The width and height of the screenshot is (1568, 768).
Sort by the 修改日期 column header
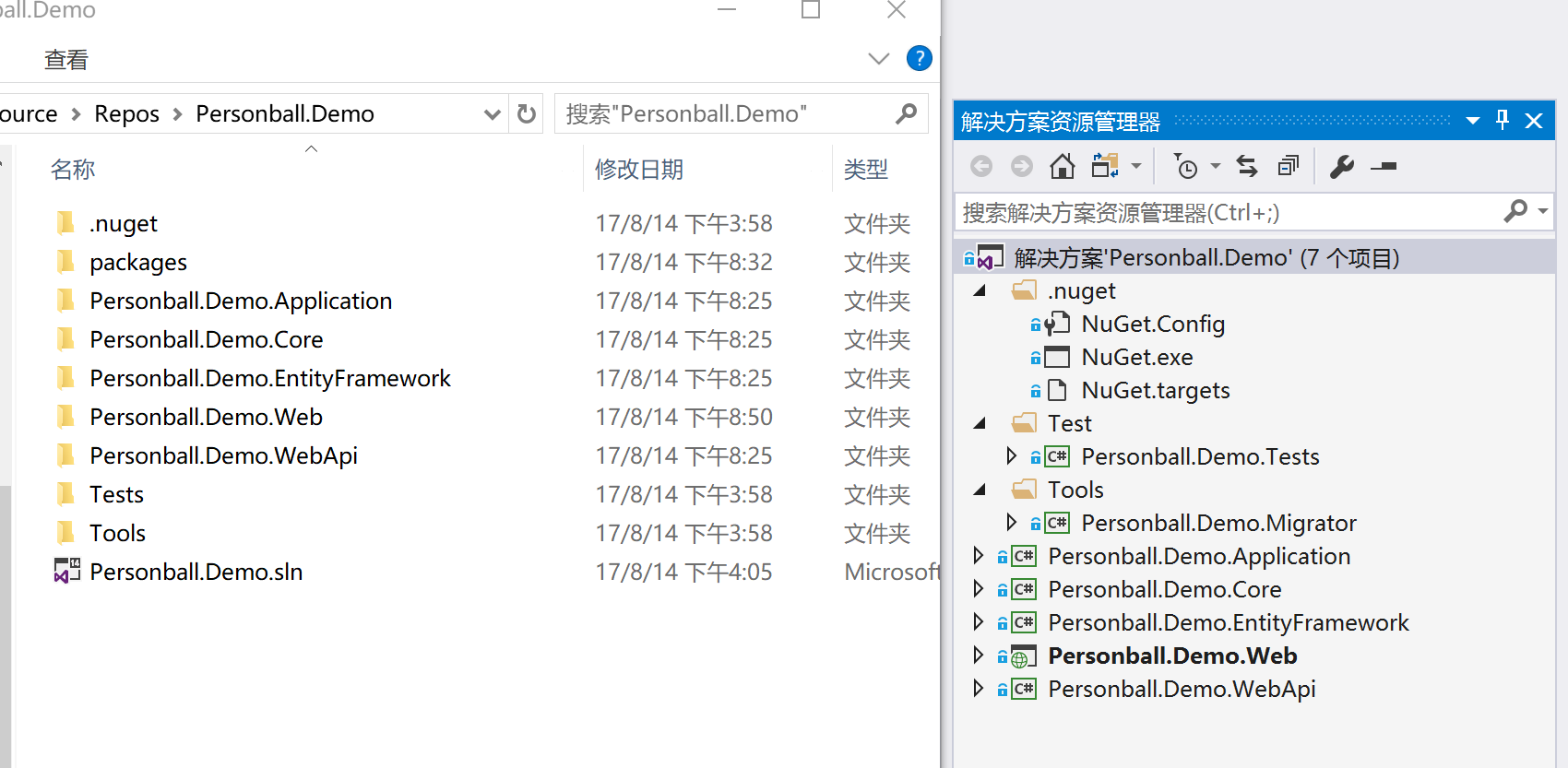[x=639, y=170]
